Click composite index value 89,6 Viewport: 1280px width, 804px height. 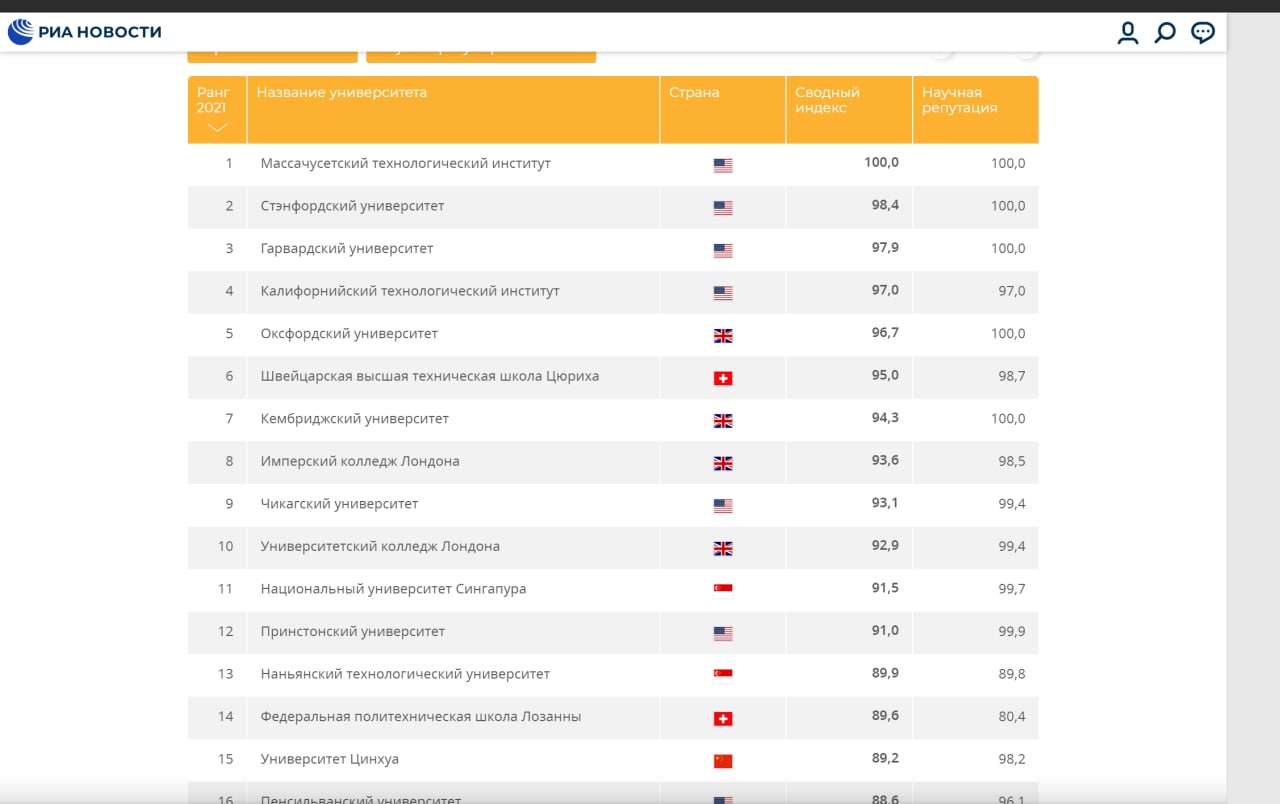tap(885, 715)
